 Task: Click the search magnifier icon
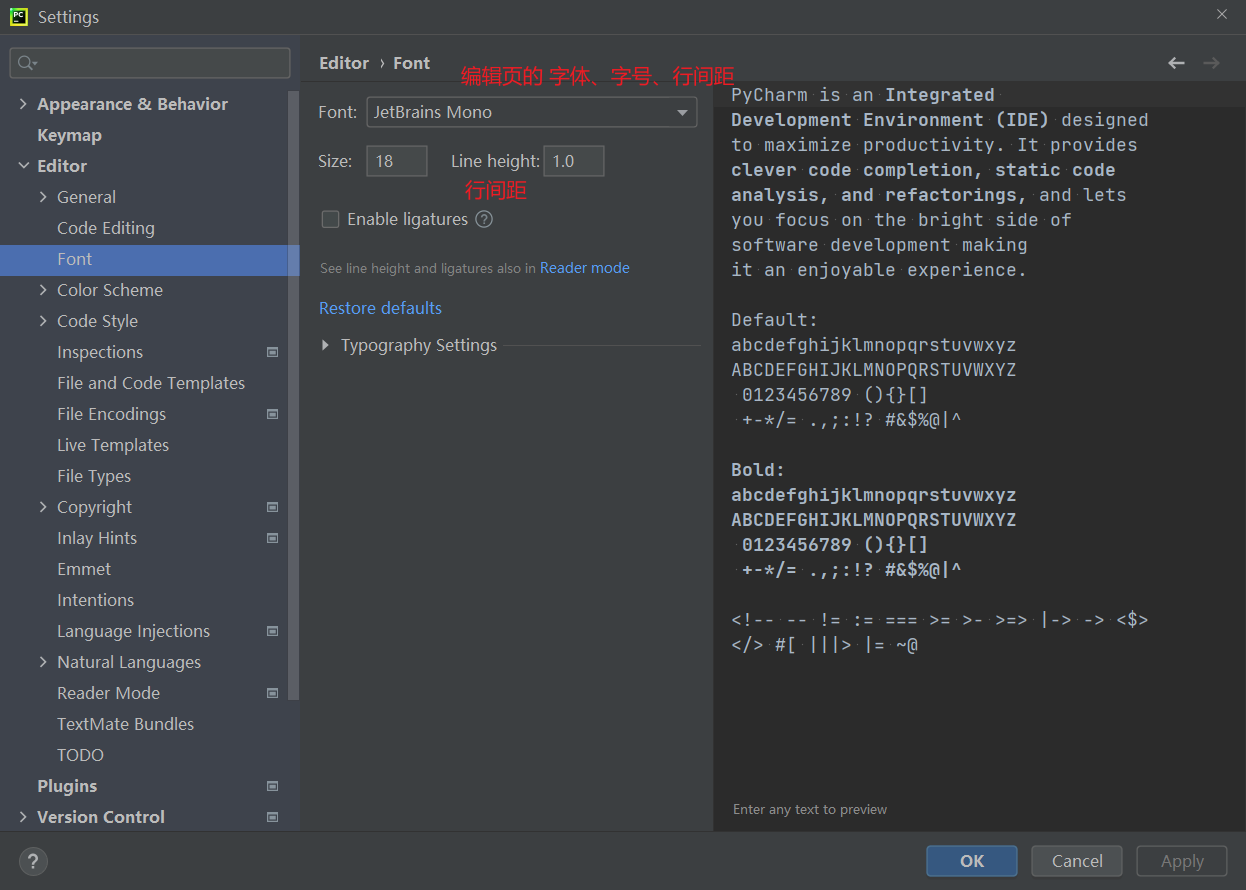click(x=27, y=63)
